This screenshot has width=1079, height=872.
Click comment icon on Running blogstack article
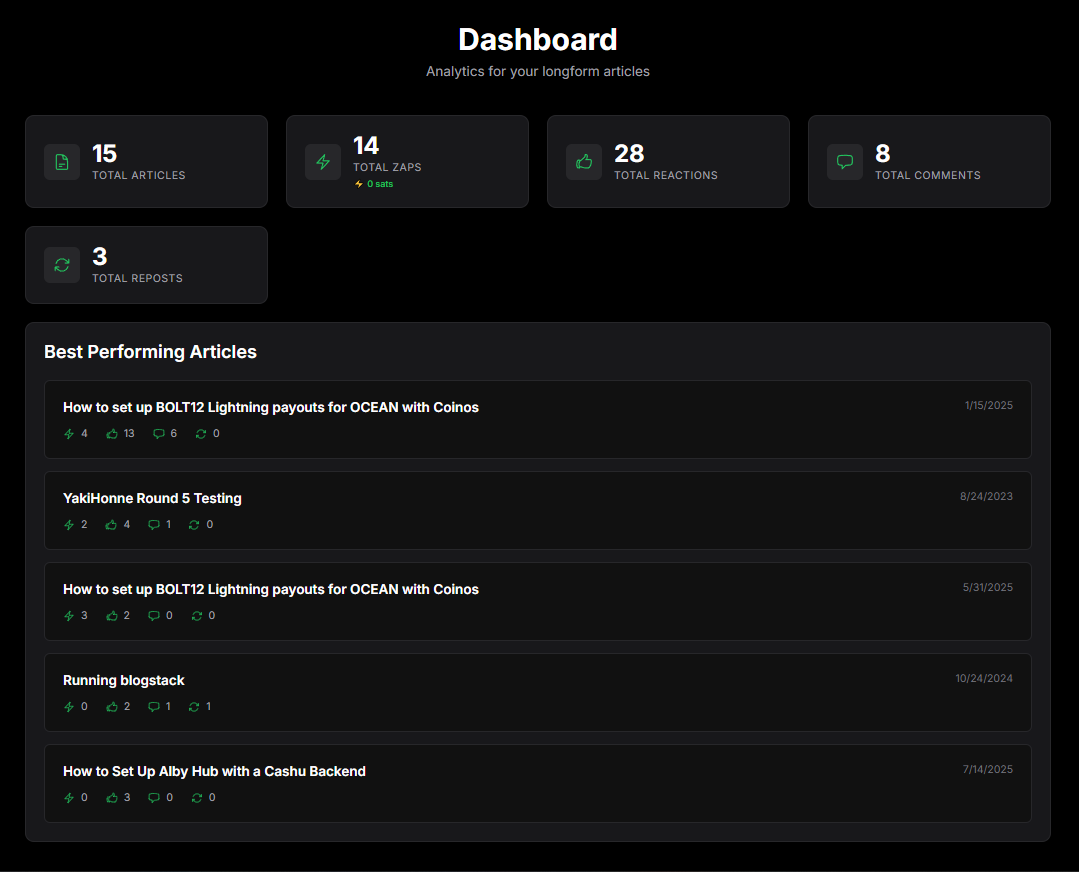point(153,707)
